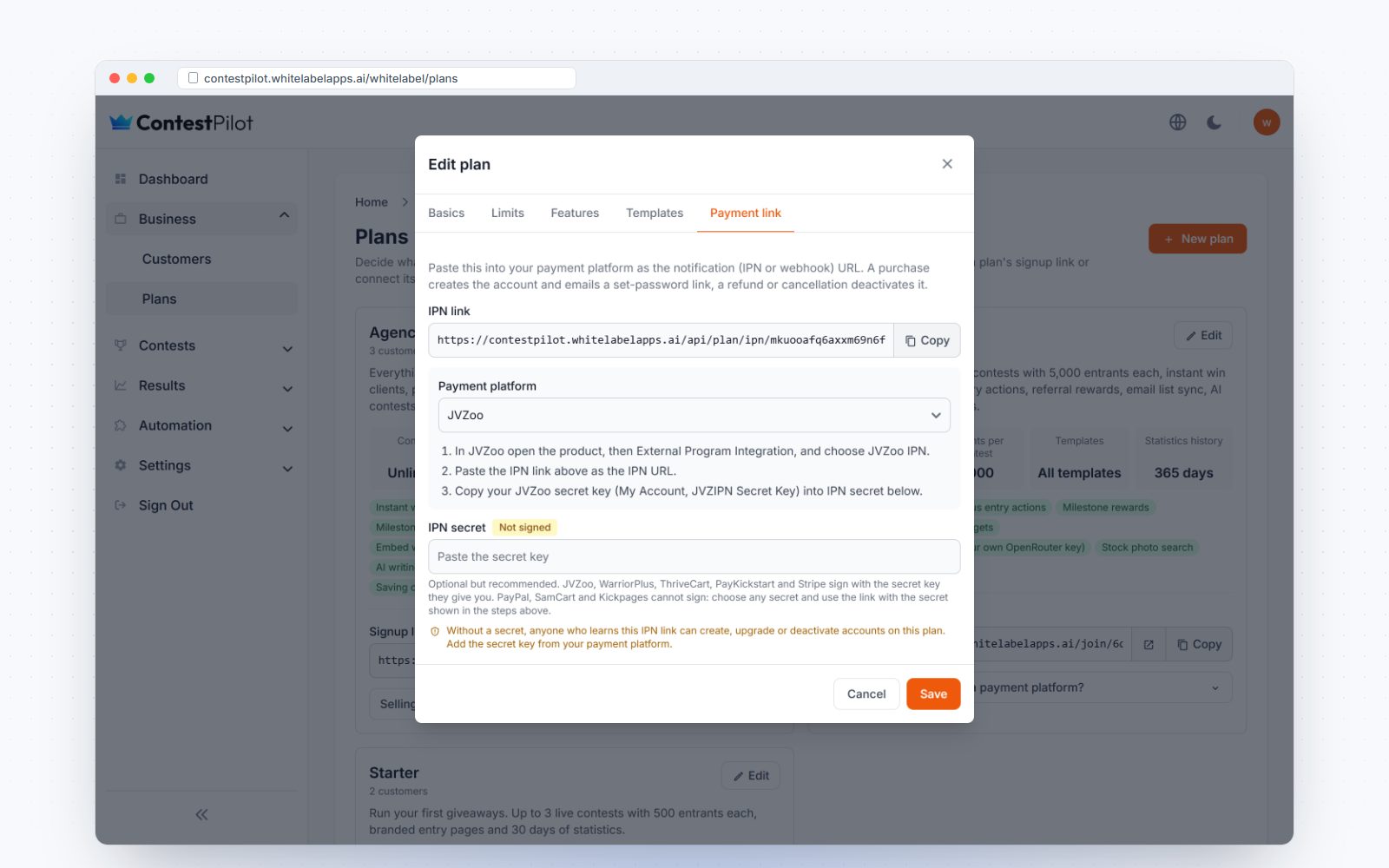Open the language globe icon
Viewport: 1389px width, 868px height.
[x=1177, y=122]
